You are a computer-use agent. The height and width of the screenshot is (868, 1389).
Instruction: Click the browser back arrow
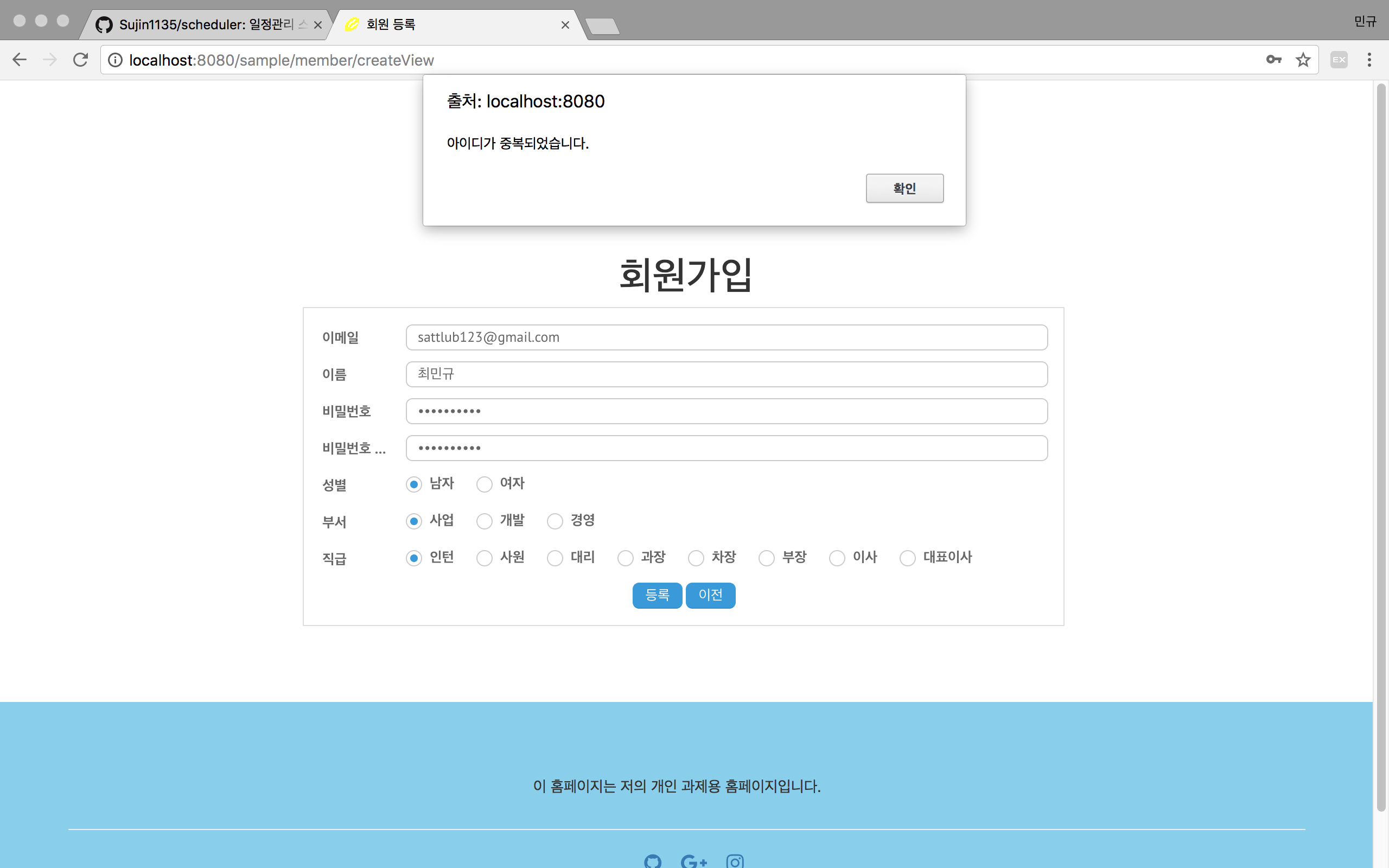[x=20, y=60]
